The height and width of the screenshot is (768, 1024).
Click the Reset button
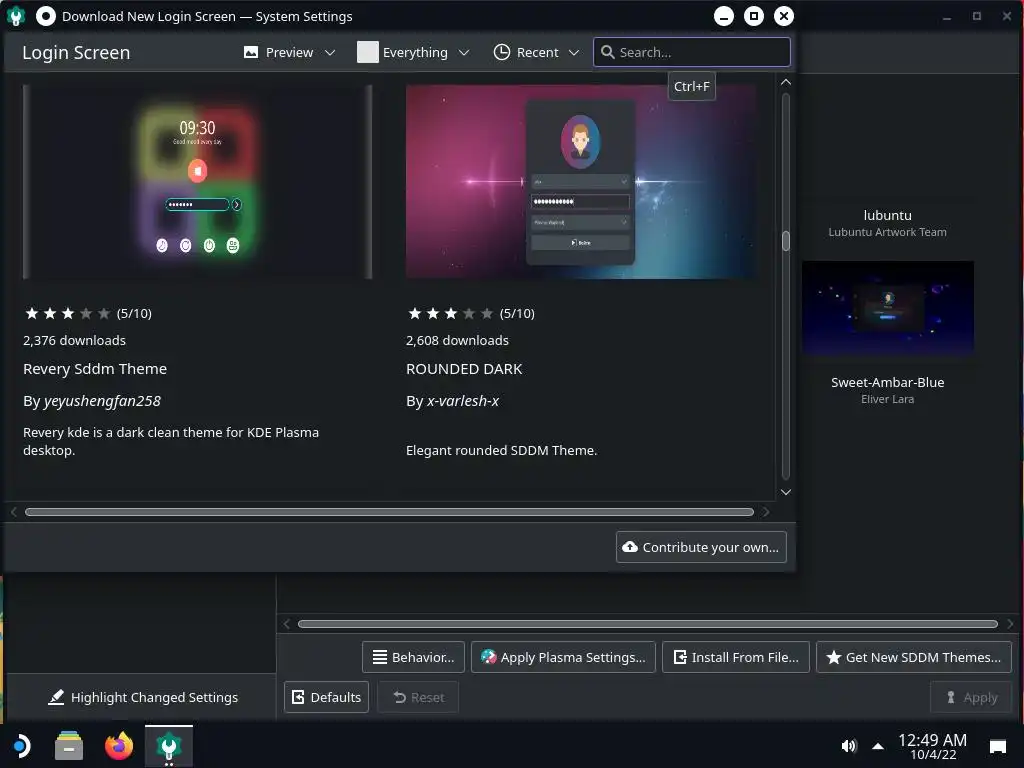click(418, 697)
